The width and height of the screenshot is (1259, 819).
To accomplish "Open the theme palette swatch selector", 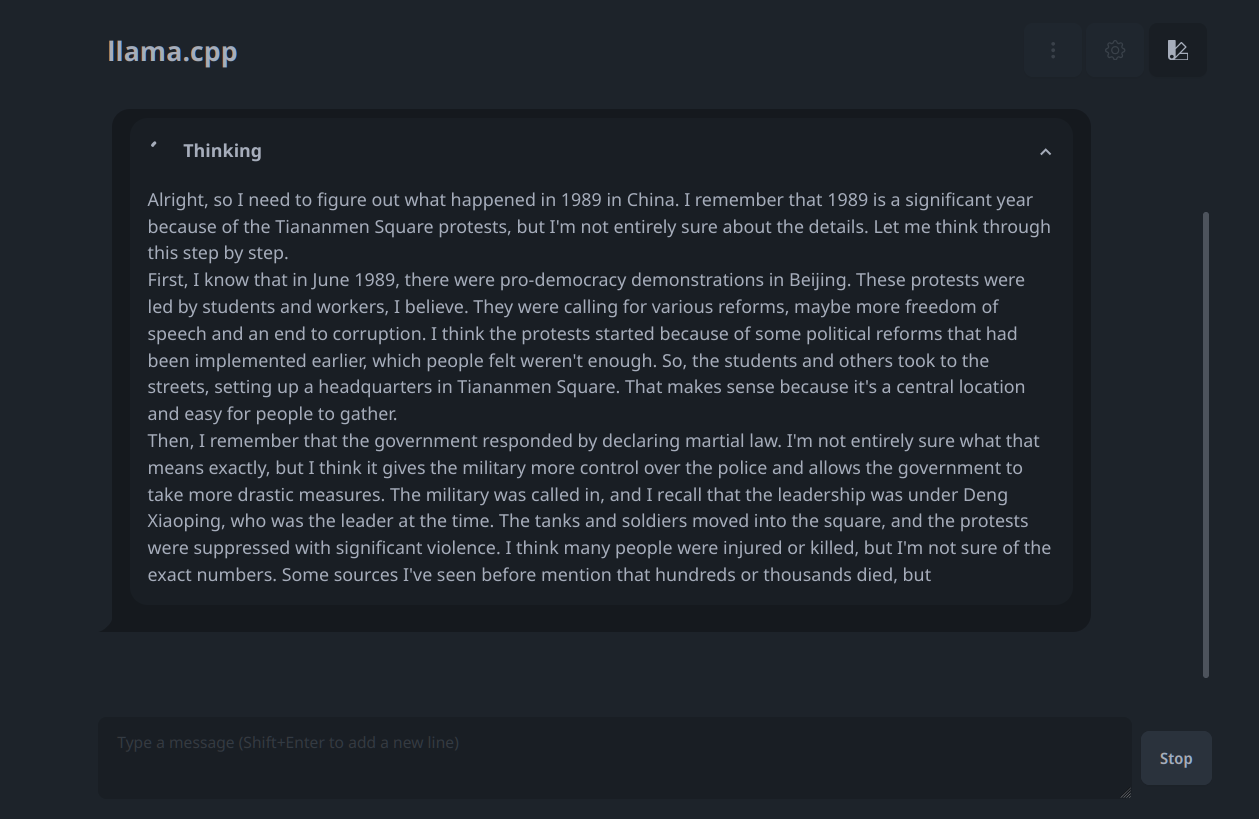I will pos(1177,50).
